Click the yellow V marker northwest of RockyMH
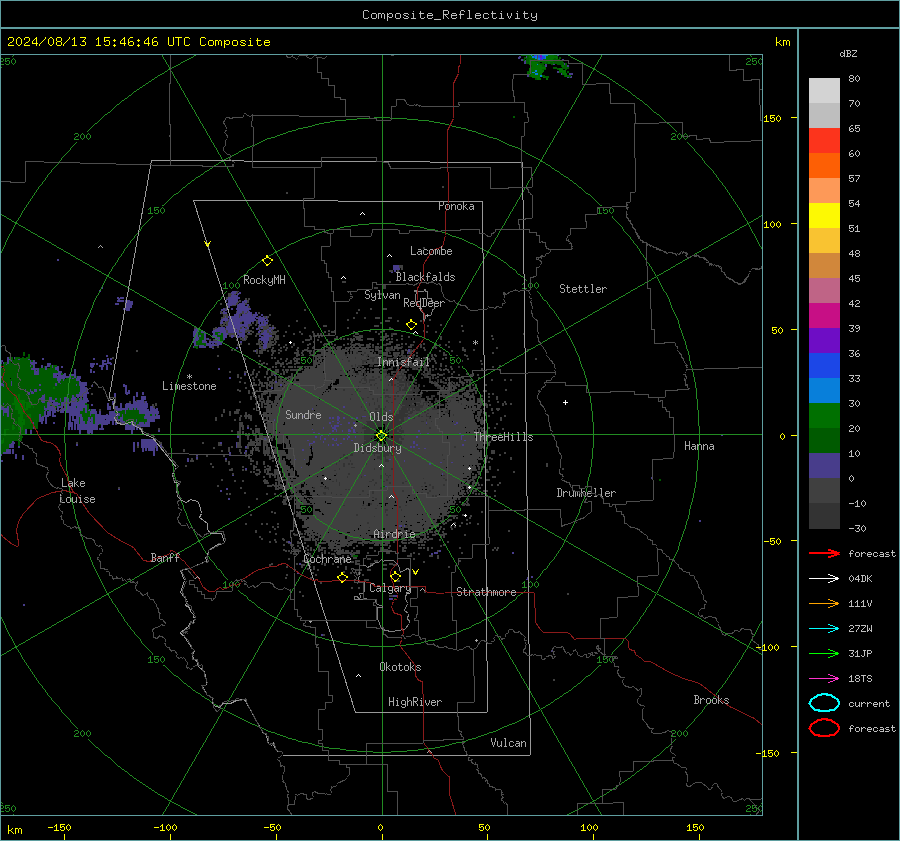 coord(207,244)
